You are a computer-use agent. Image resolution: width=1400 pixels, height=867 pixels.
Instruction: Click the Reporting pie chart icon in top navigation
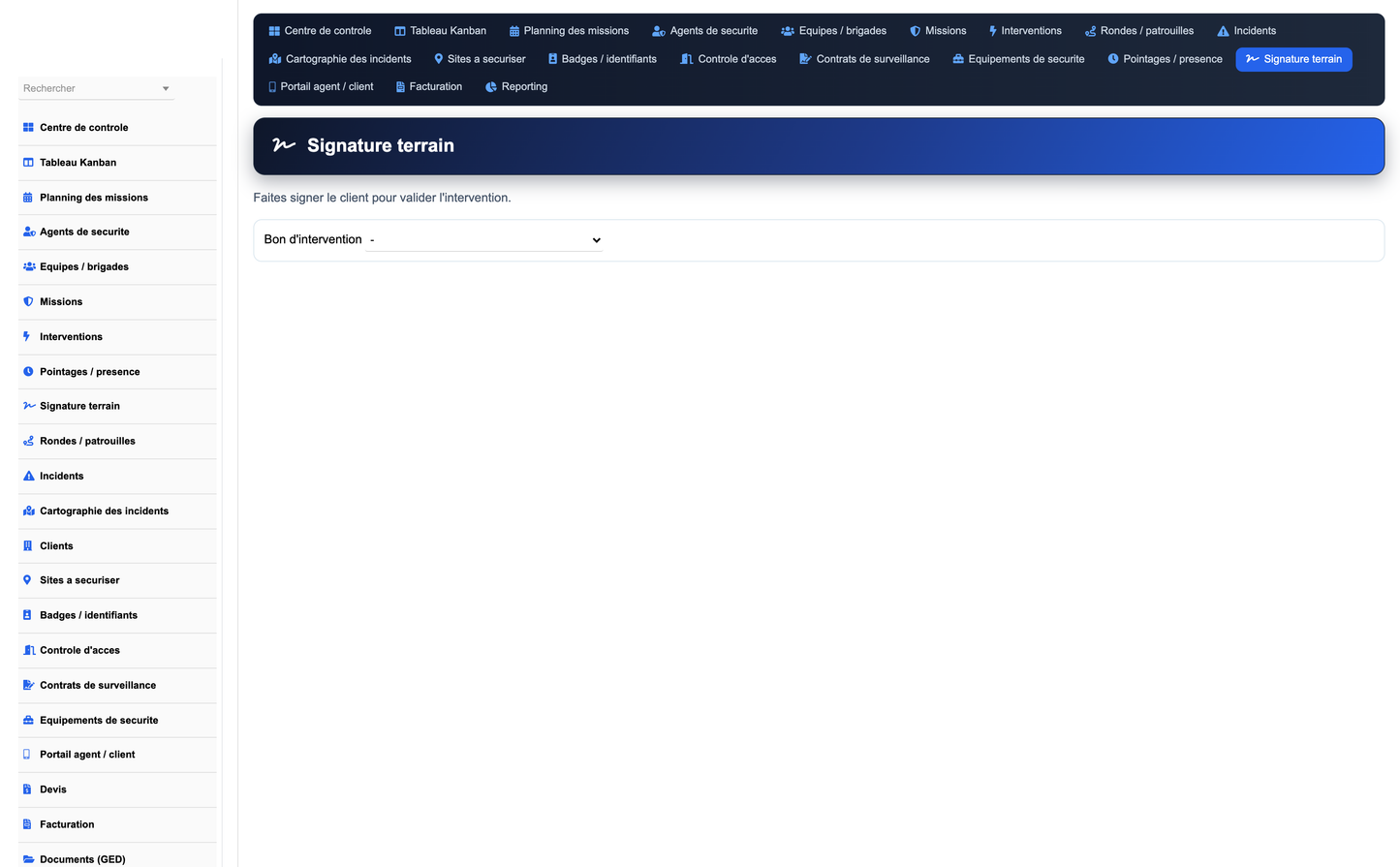click(491, 87)
